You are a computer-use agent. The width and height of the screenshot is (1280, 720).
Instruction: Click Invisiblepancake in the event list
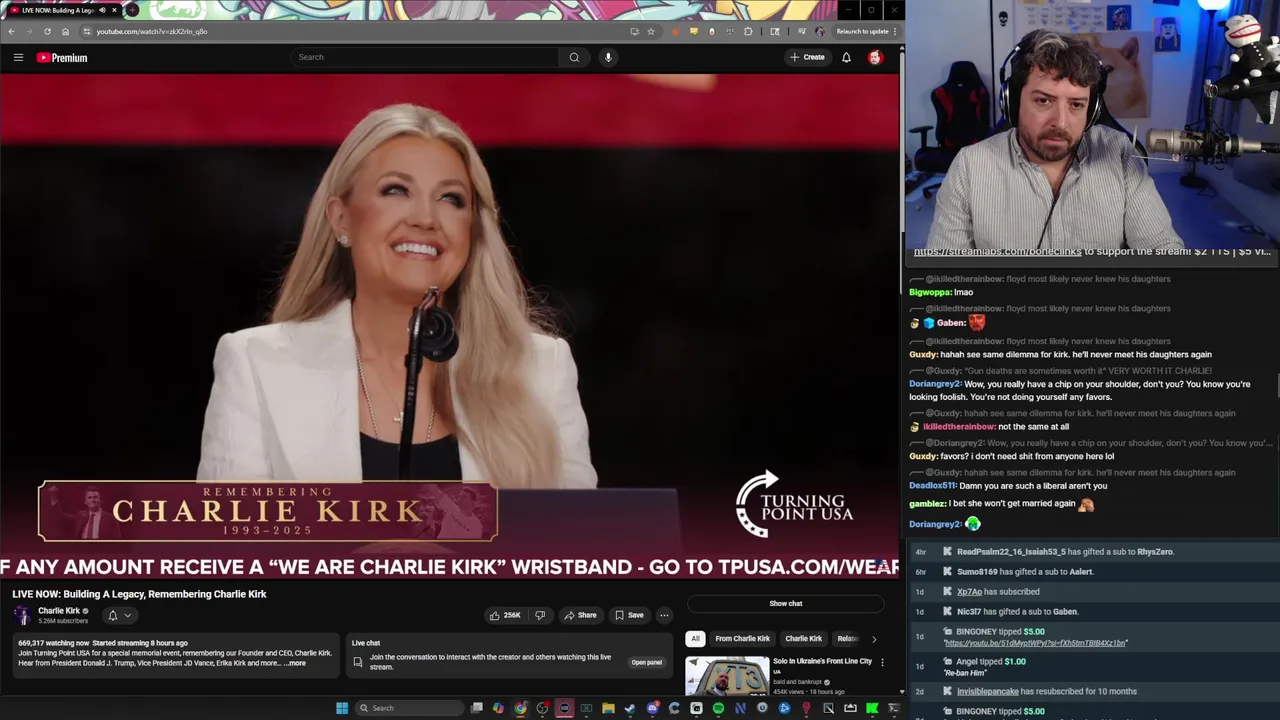(987, 692)
